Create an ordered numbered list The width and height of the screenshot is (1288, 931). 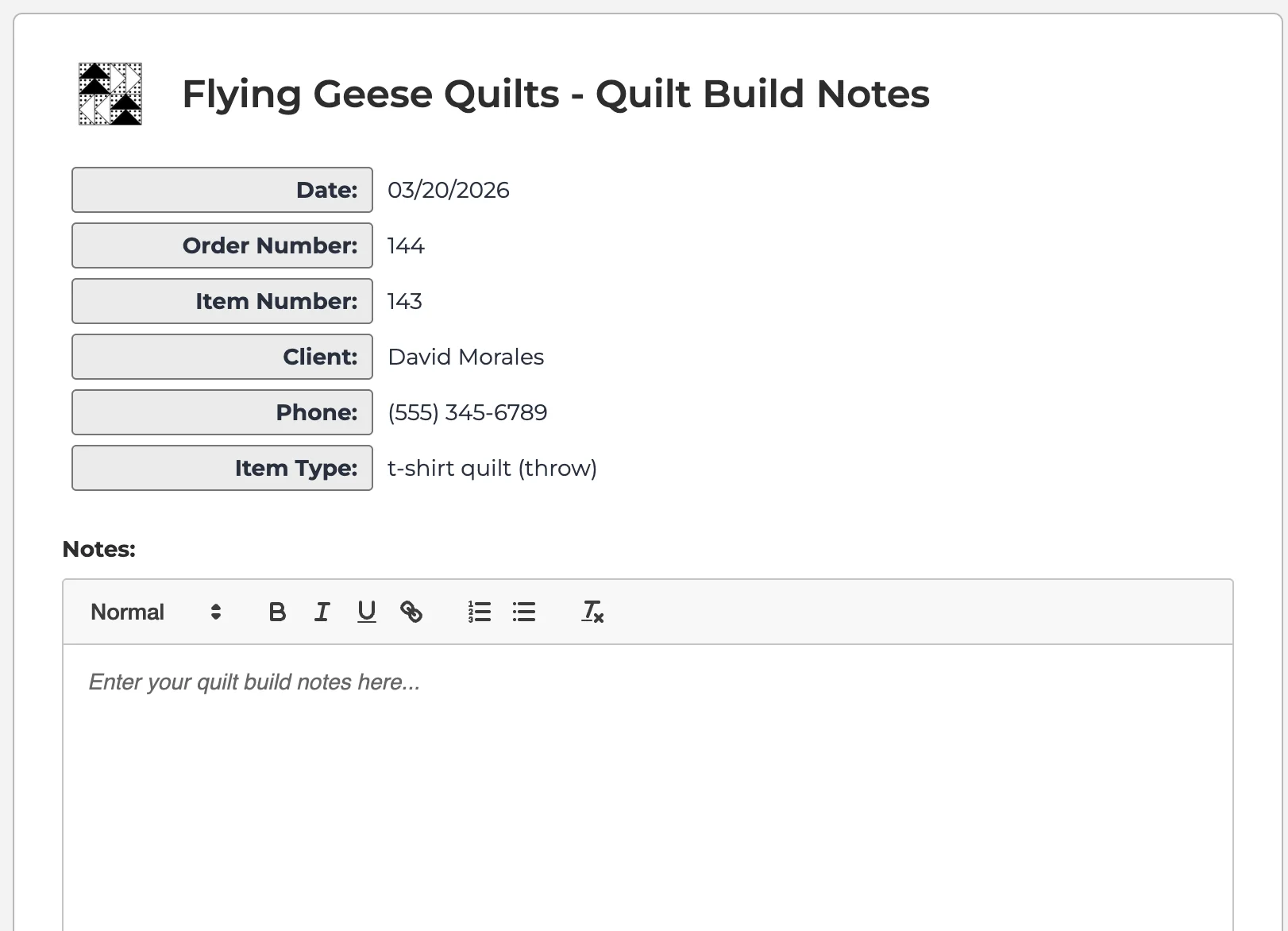point(480,612)
